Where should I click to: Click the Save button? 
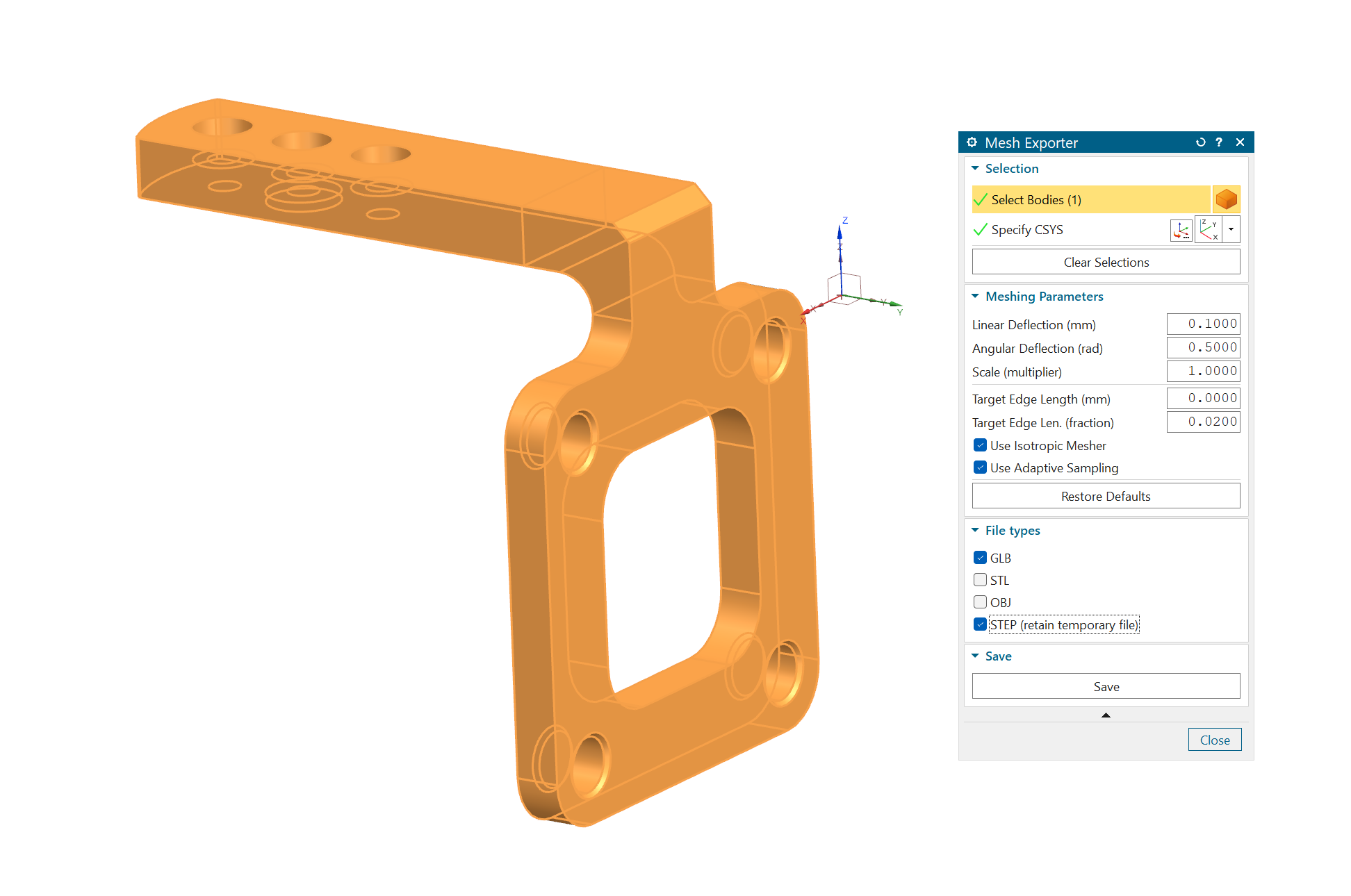(1106, 686)
